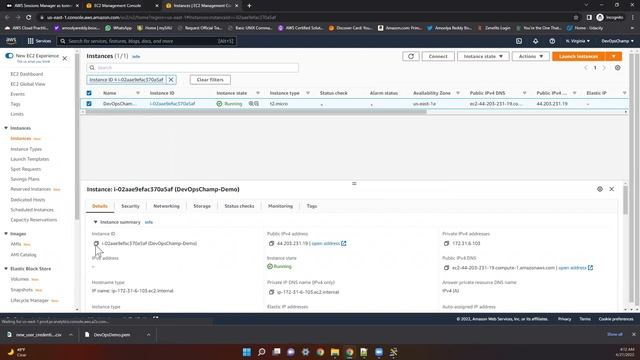Click the AWS logo home icon
This screenshot has width=640, height=360.
11,41
